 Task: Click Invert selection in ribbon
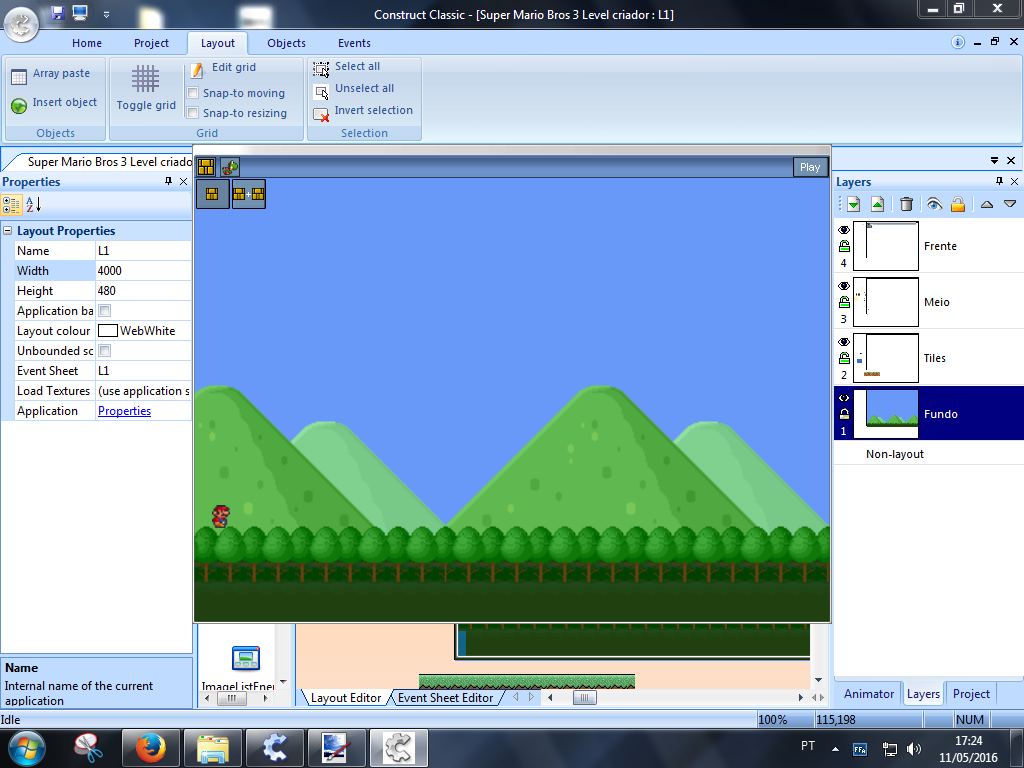[x=363, y=112]
